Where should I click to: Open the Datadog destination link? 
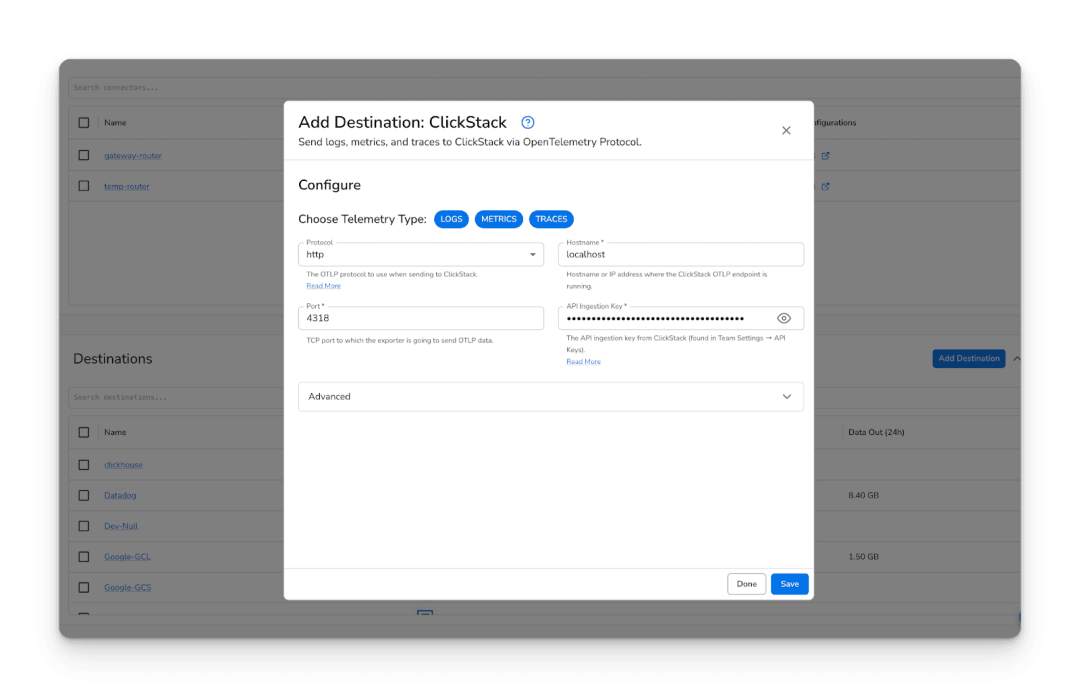coord(120,495)
